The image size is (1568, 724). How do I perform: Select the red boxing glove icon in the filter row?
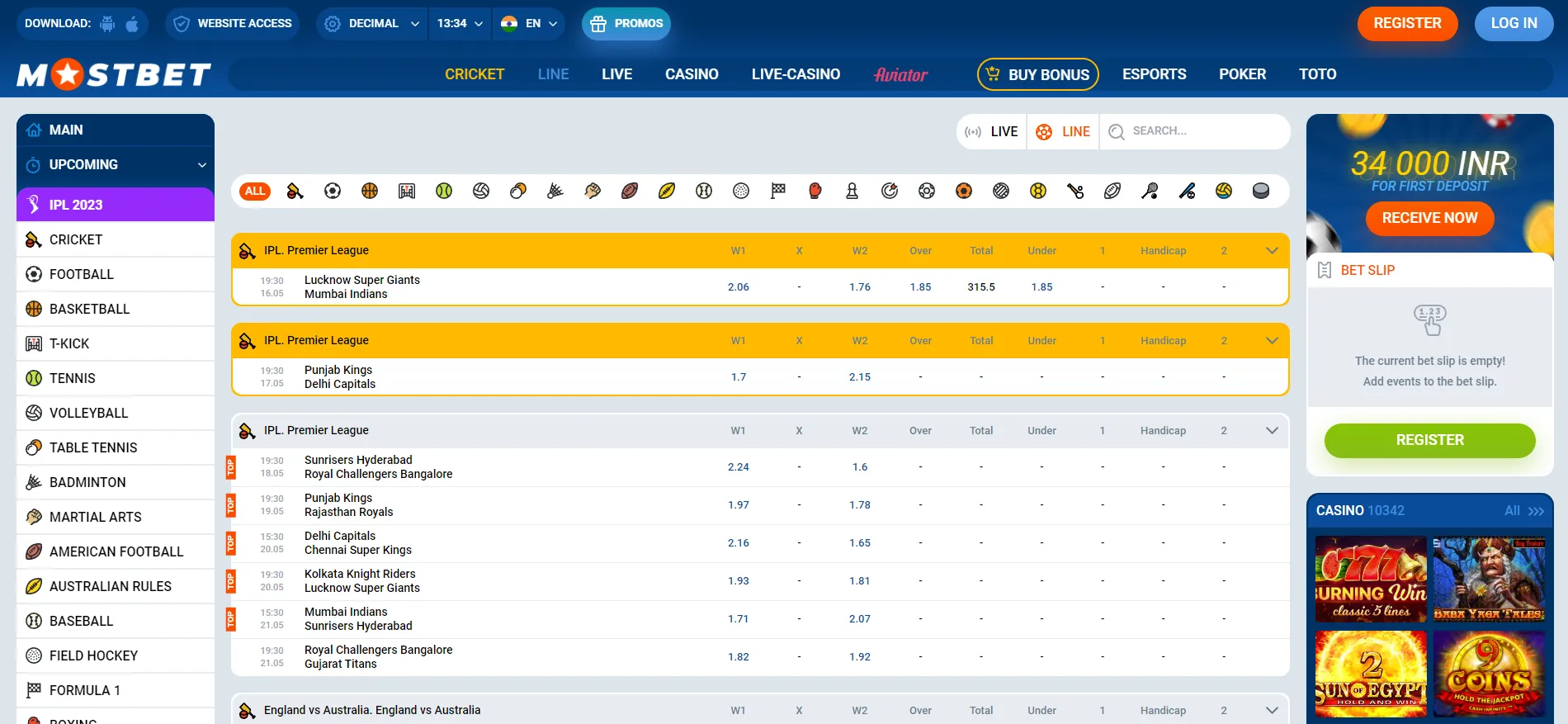pos(815,191)
